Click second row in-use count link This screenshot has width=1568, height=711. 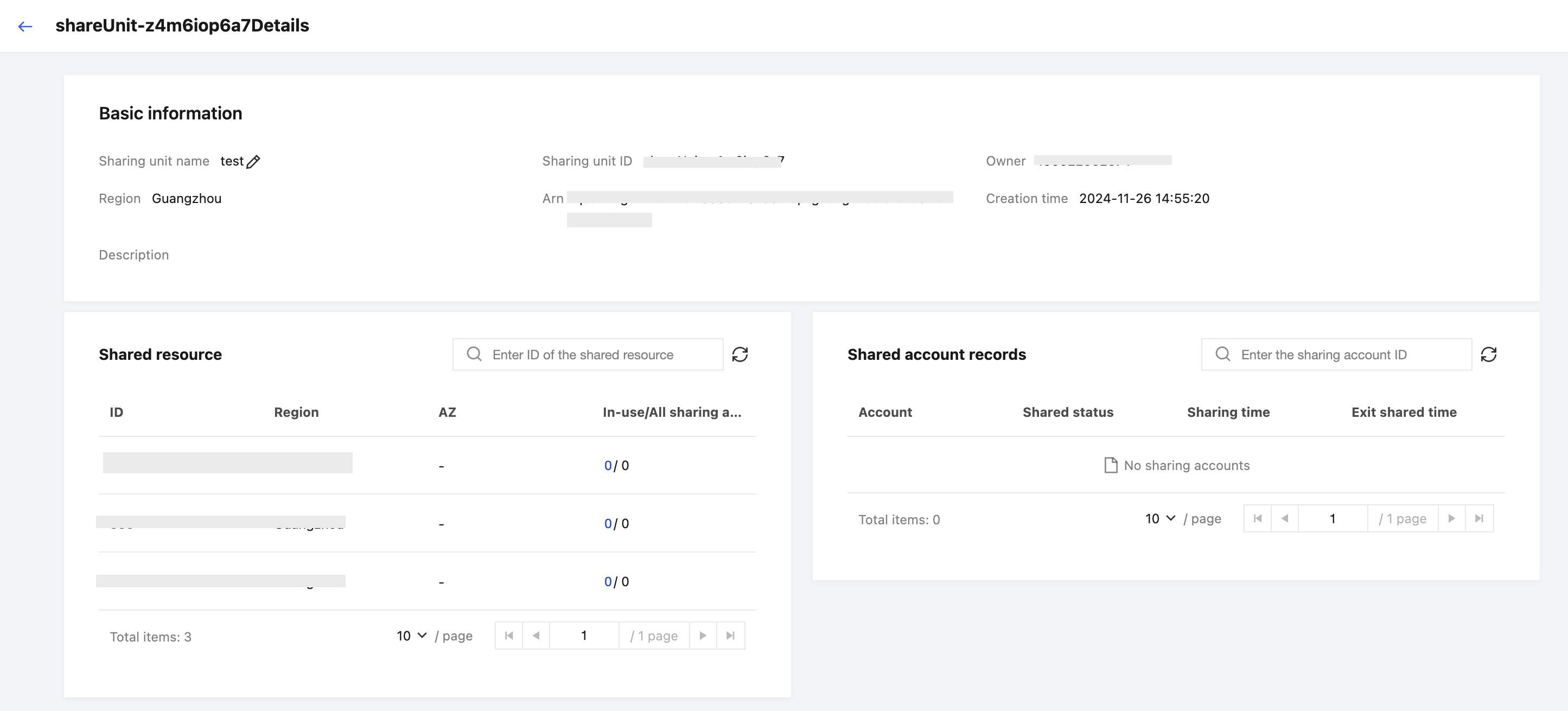pos(608,524)
